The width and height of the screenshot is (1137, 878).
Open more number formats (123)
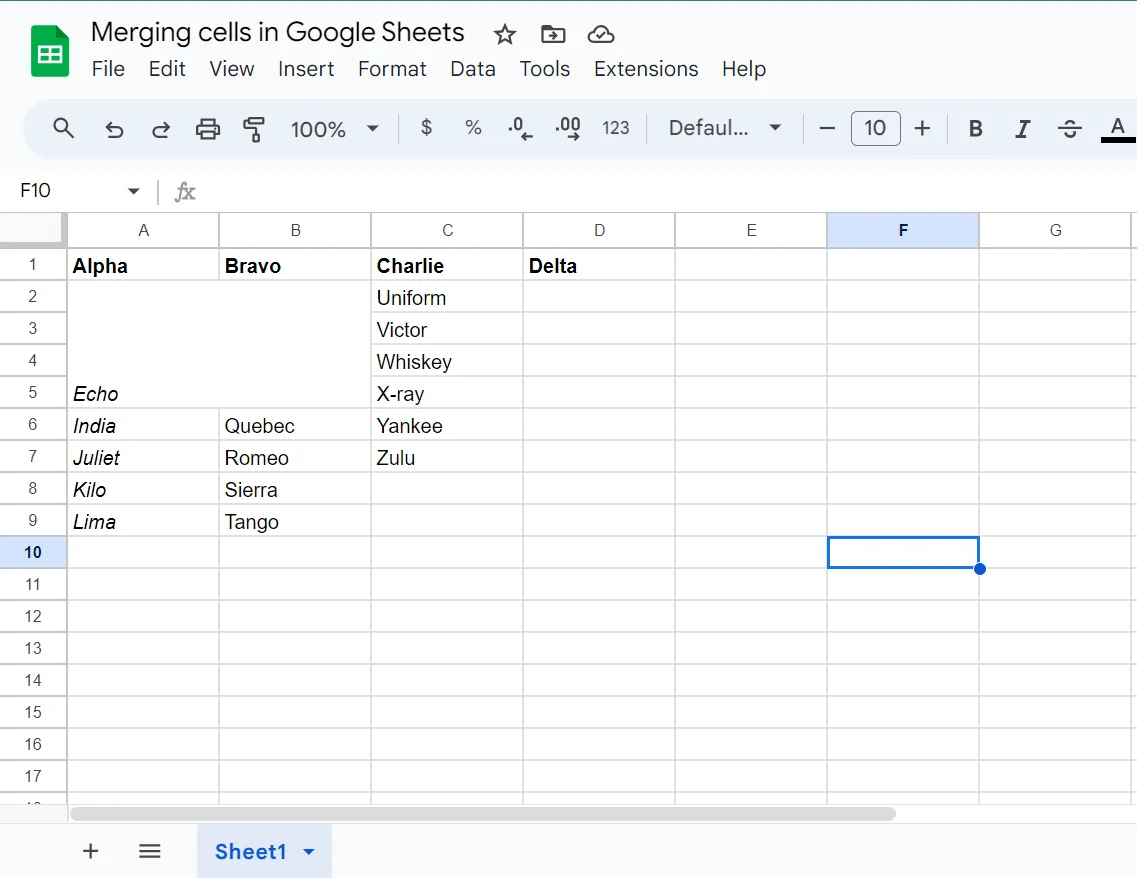coord(616,128)
